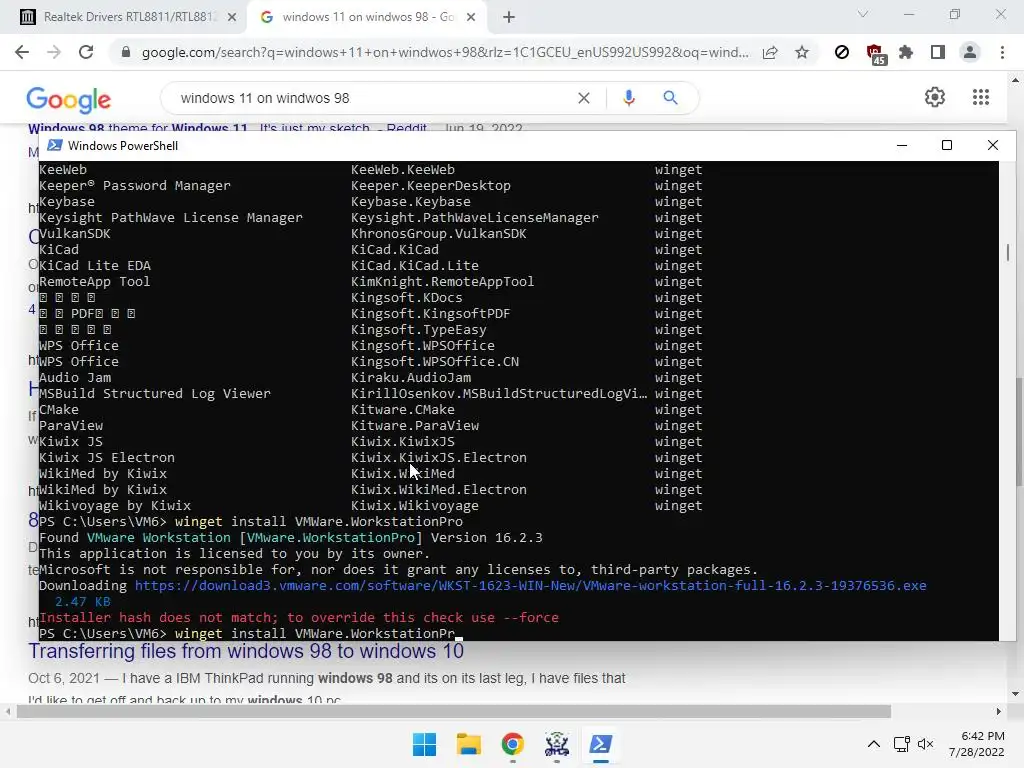Viewport: 1024px width, 768px height.
Task: Click 'Version 16.2.3' text
Action: (487, 537)
